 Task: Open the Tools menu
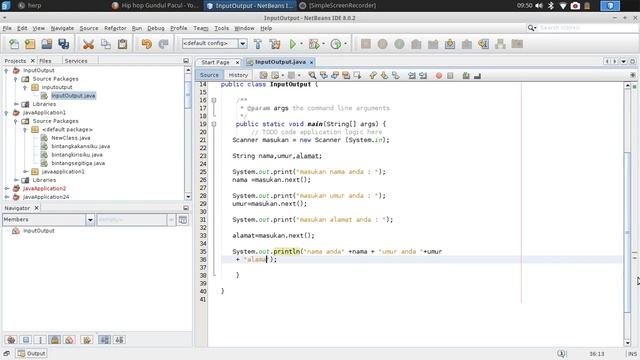pyautogui.click(x=221, y=28)
